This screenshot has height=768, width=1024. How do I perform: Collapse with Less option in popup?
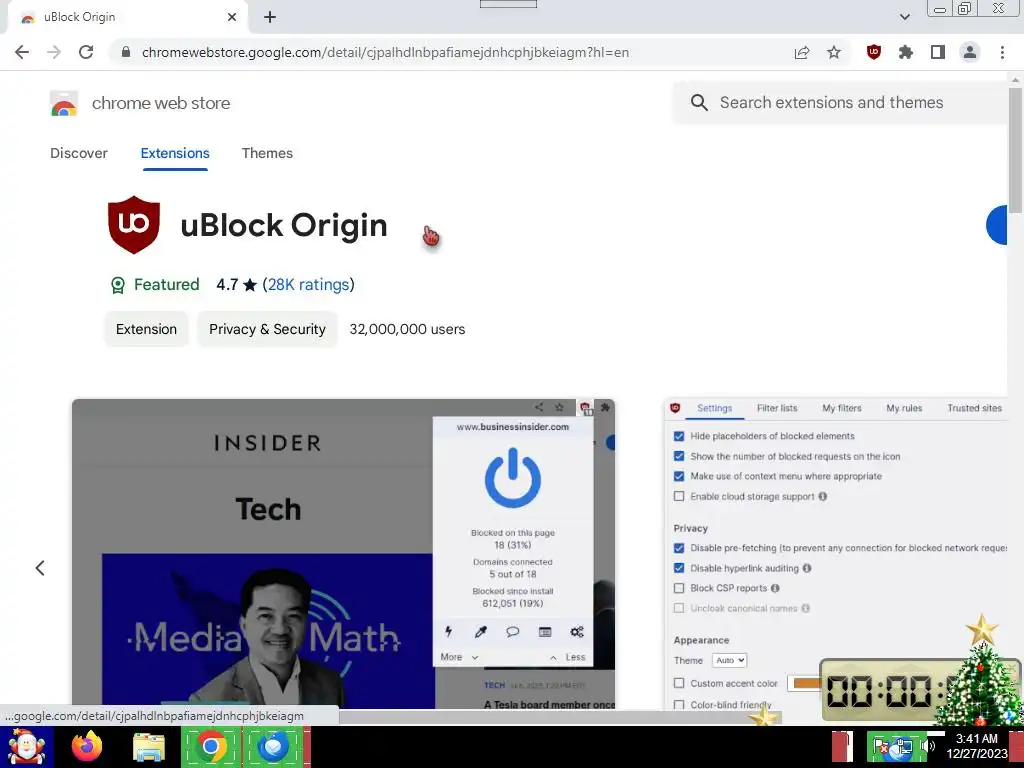[568, 657]
